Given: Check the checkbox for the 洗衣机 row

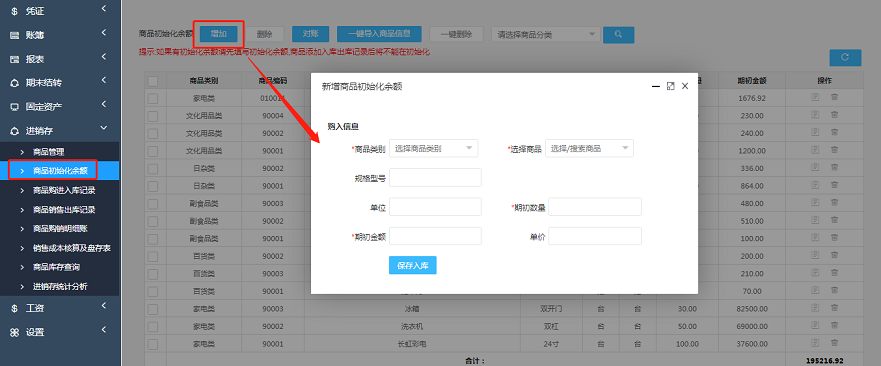Looking at the screenshot, I should pos(153,326).
